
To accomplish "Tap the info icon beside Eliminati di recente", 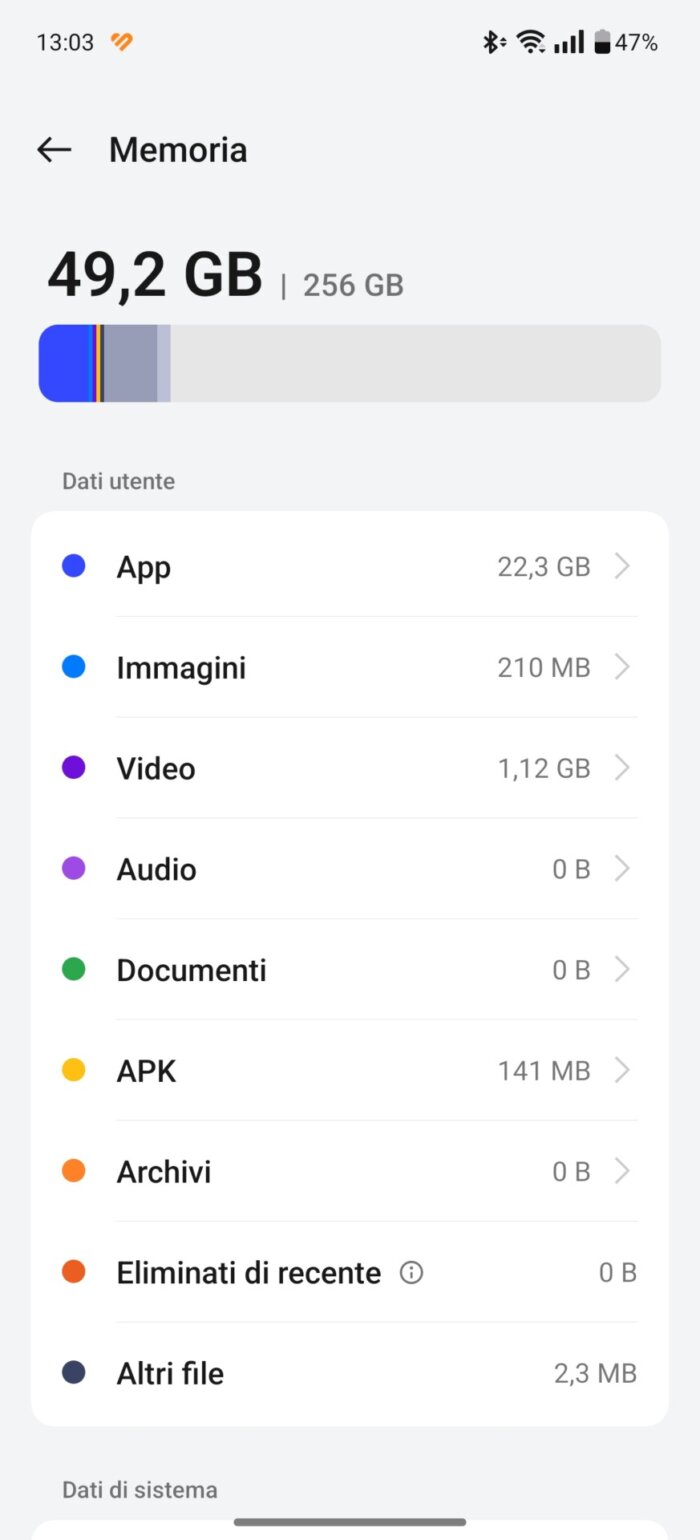I will tap(411, 1273).
